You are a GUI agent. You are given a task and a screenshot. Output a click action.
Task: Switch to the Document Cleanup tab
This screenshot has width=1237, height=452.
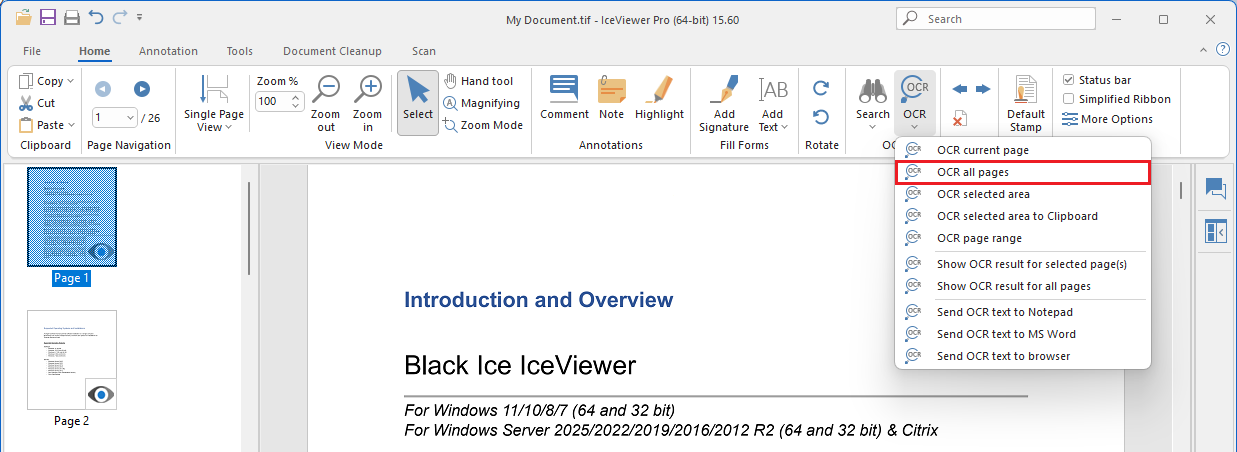(x=332, y=51)
